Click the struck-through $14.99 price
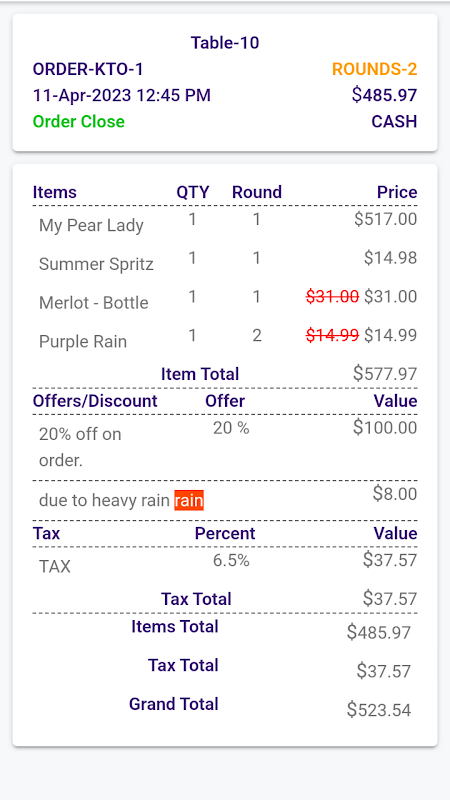Screen dimensions: 450x800 coord(333,335)
